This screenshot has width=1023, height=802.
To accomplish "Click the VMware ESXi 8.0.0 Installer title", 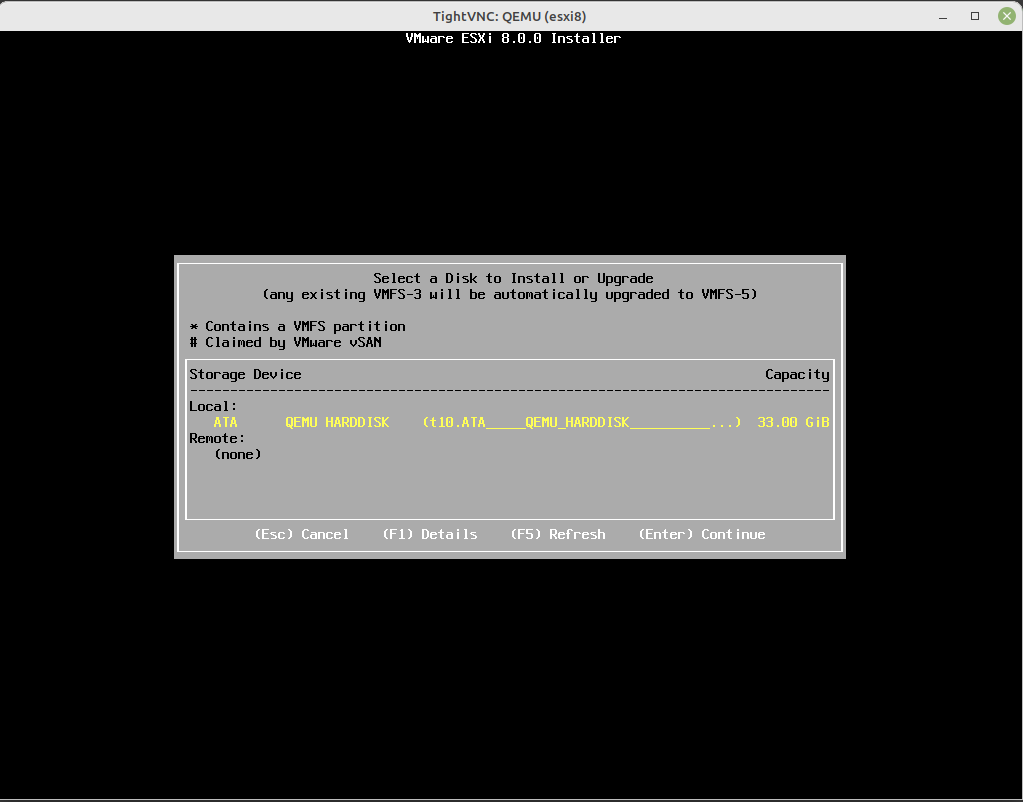I will (513, 39).
